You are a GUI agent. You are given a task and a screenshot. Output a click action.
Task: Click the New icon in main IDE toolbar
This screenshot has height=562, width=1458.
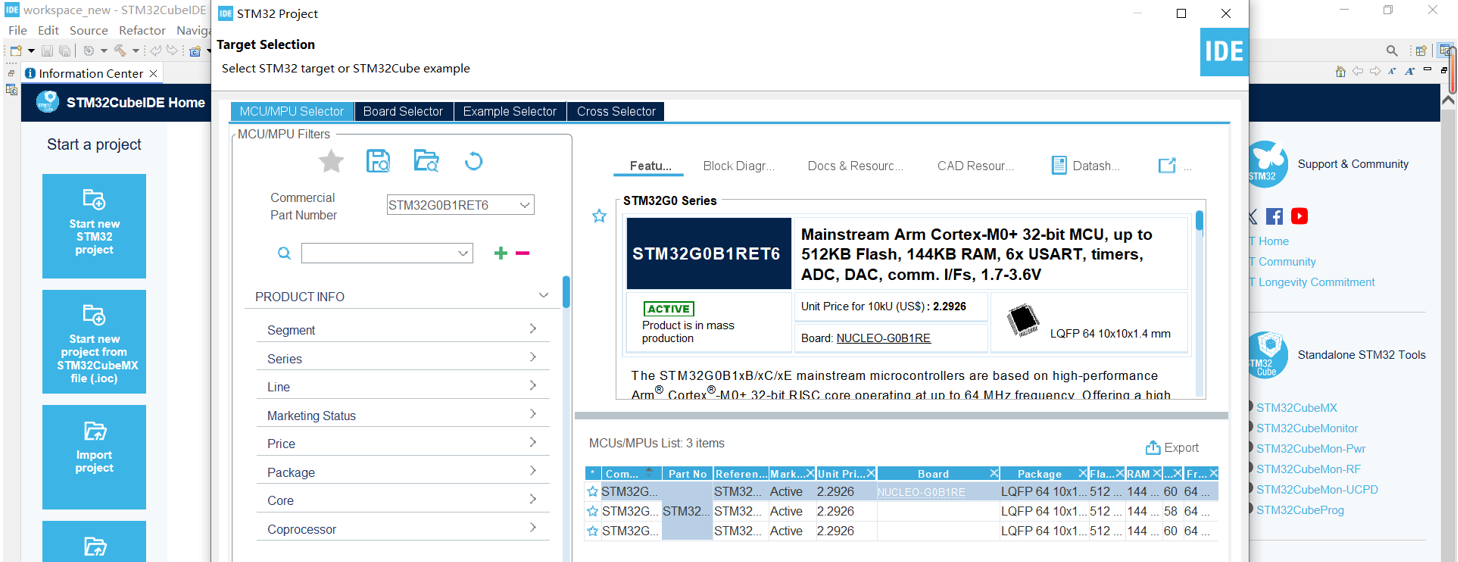tap(16, 50)
